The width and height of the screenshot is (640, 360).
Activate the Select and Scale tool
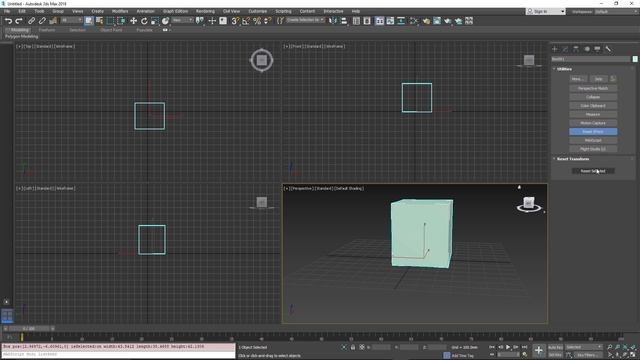pos(155,21)
